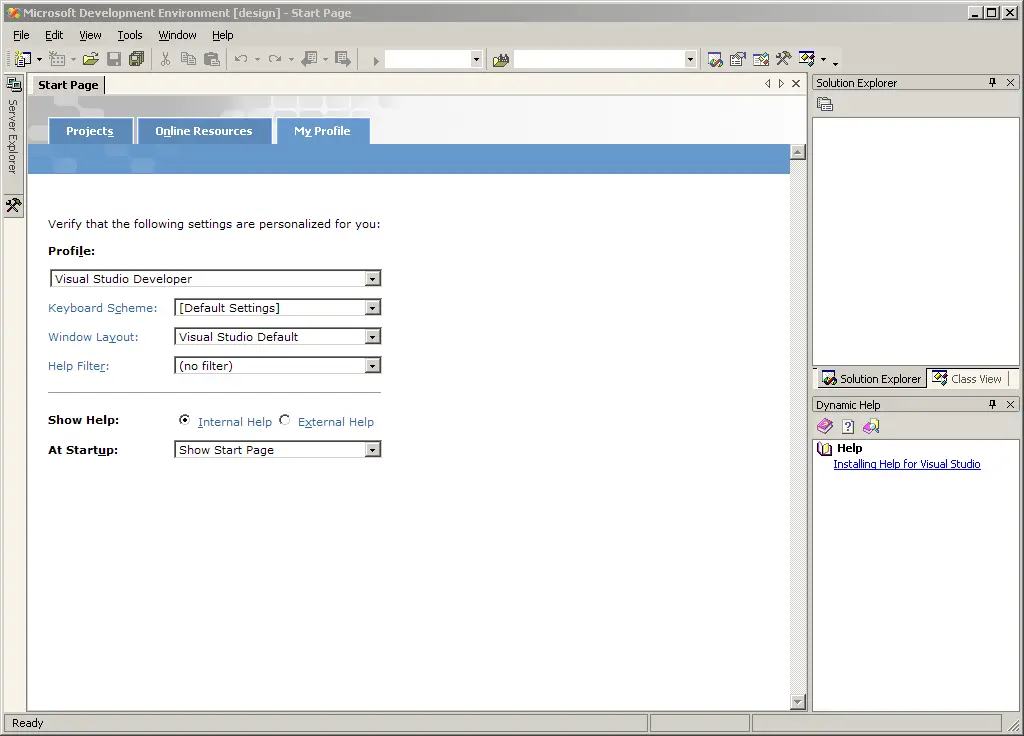Viewport: 1024px width, 736px height.
Task: Click the Start Page scroll up arrow
Action: (797, 152)
